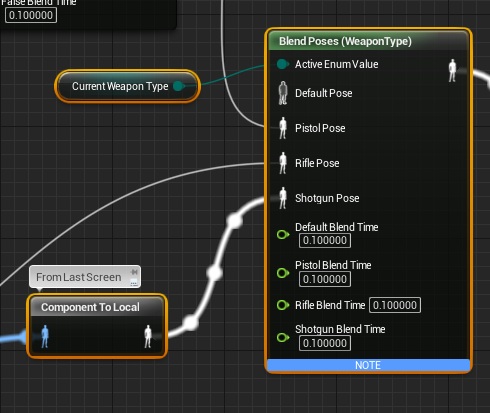Click Component To Local white output pin
The height and width of the screenshot is (413, 490).
pos(148,337)
